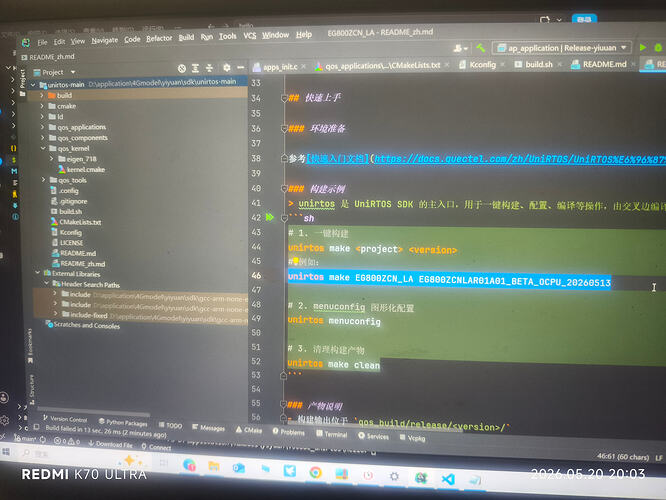Click Select Opened File target icon in Project panel
The width and height of the screenshot is (666, 500).
pyautogui.click(x=182, y=68)
